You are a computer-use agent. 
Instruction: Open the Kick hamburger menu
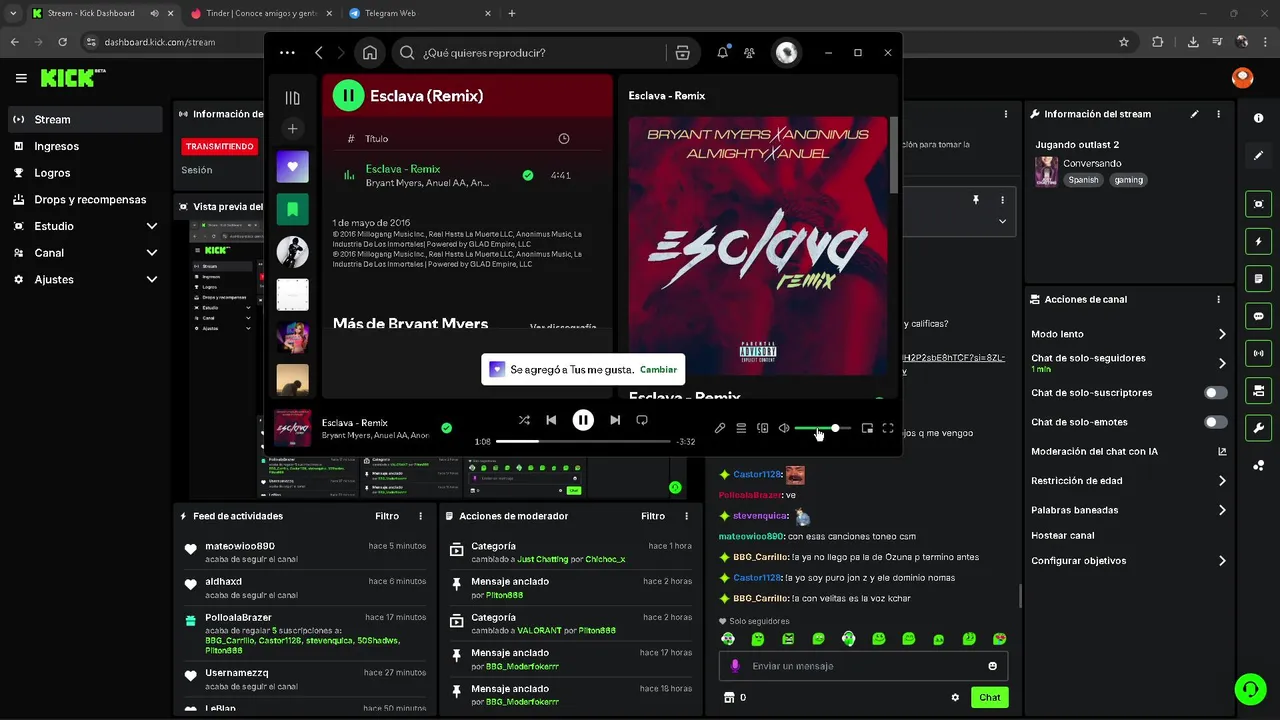21,78
